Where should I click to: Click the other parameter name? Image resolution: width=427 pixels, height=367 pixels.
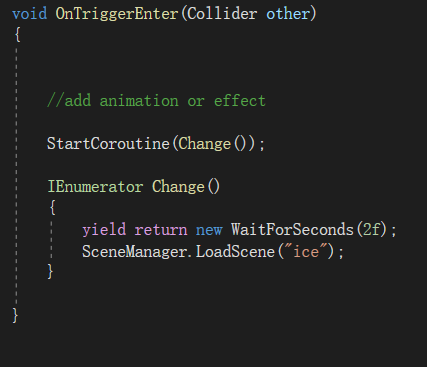288,14
